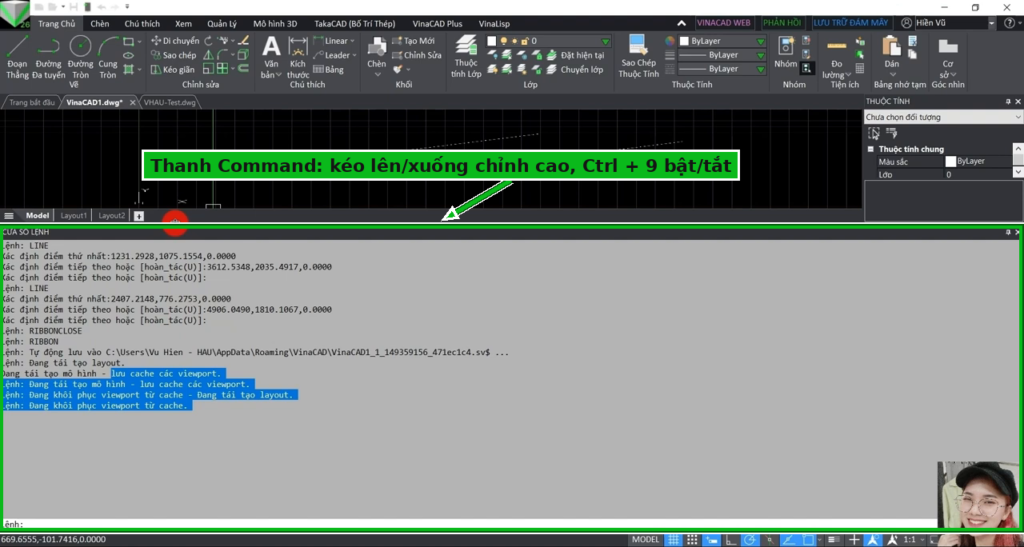The height and width of the screenshot is (547, 1024).
Task: Toggle polar tracking in status bar
Action: [750, 540]
